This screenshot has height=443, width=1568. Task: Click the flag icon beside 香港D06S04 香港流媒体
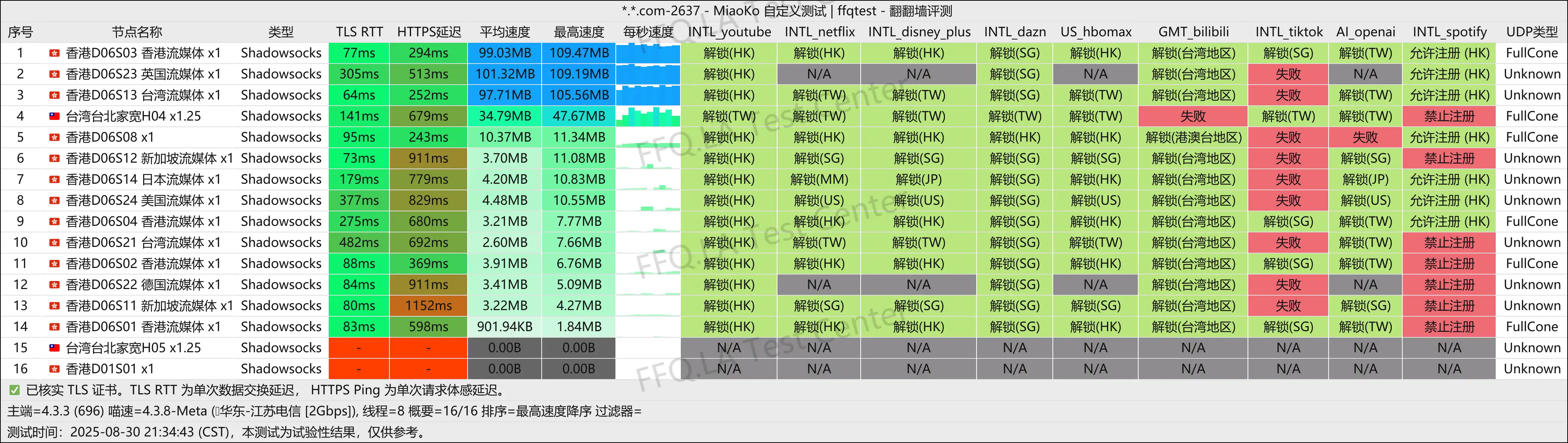point(54,221)
